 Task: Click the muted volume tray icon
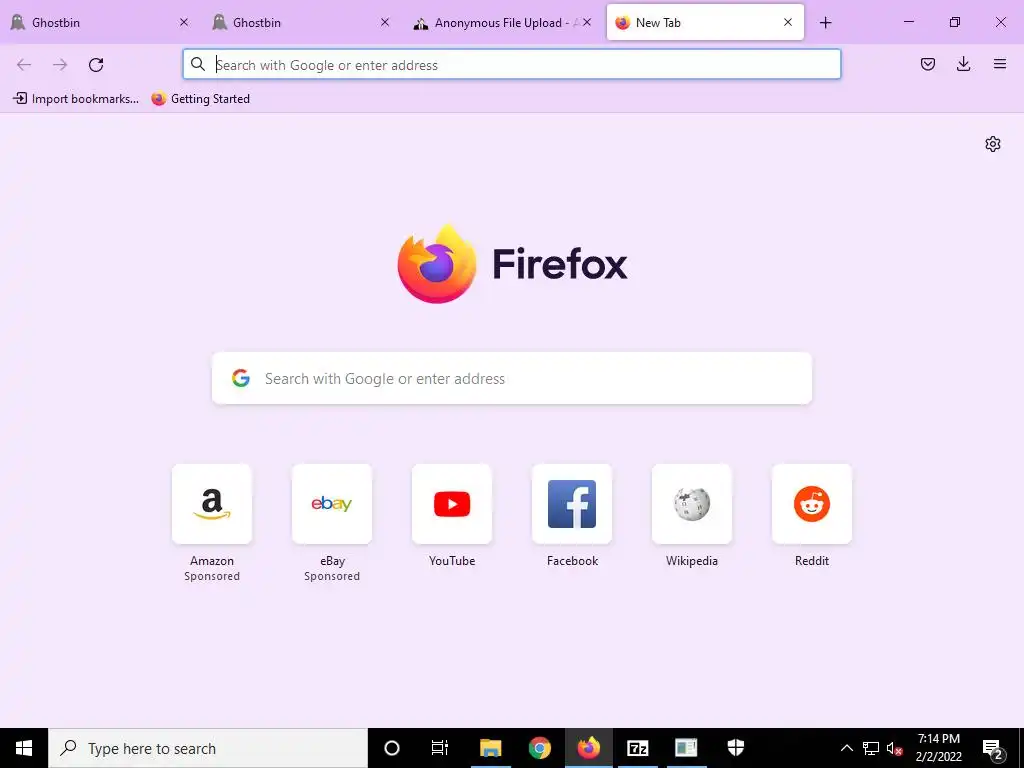click(x=894, y=748)
